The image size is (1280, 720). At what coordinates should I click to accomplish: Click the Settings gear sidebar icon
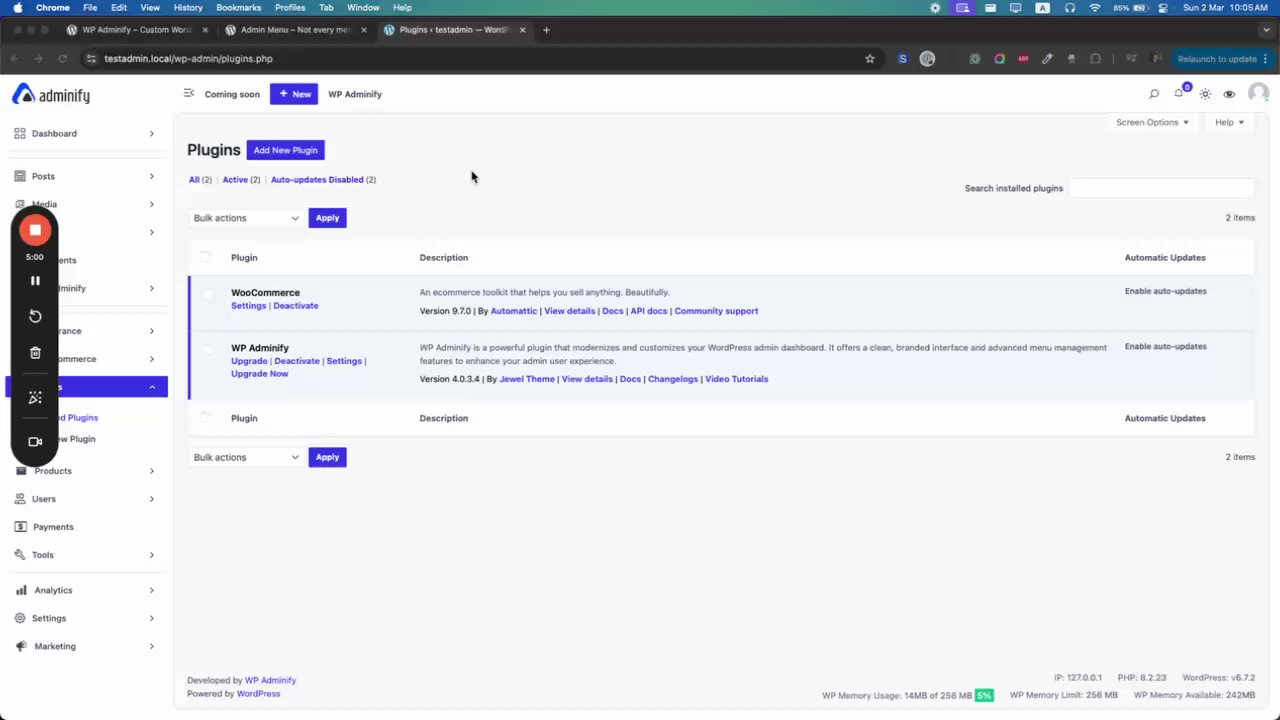tap(20, 618)
